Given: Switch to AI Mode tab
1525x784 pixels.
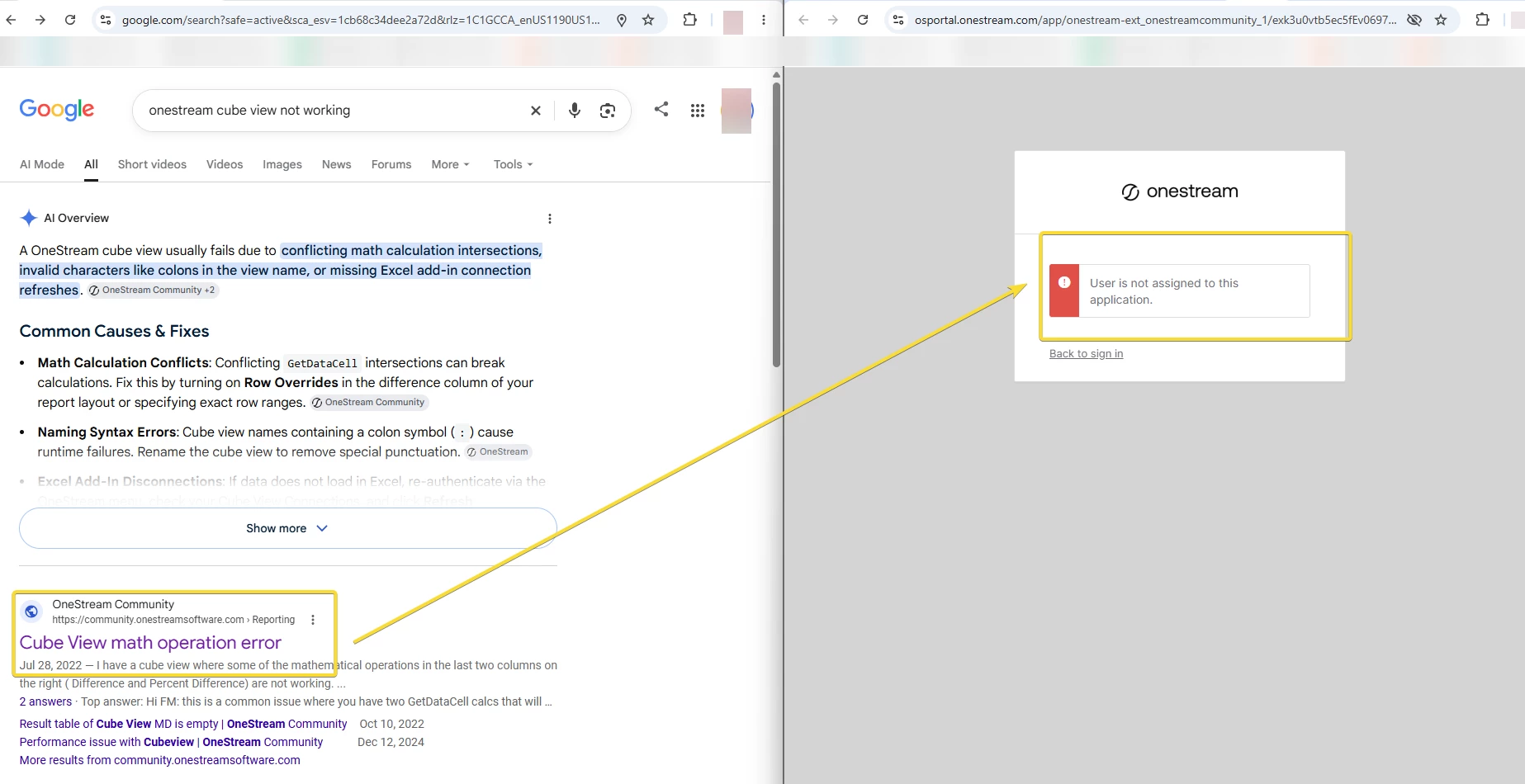Looking at the screenshot, I should pos(42,164).
